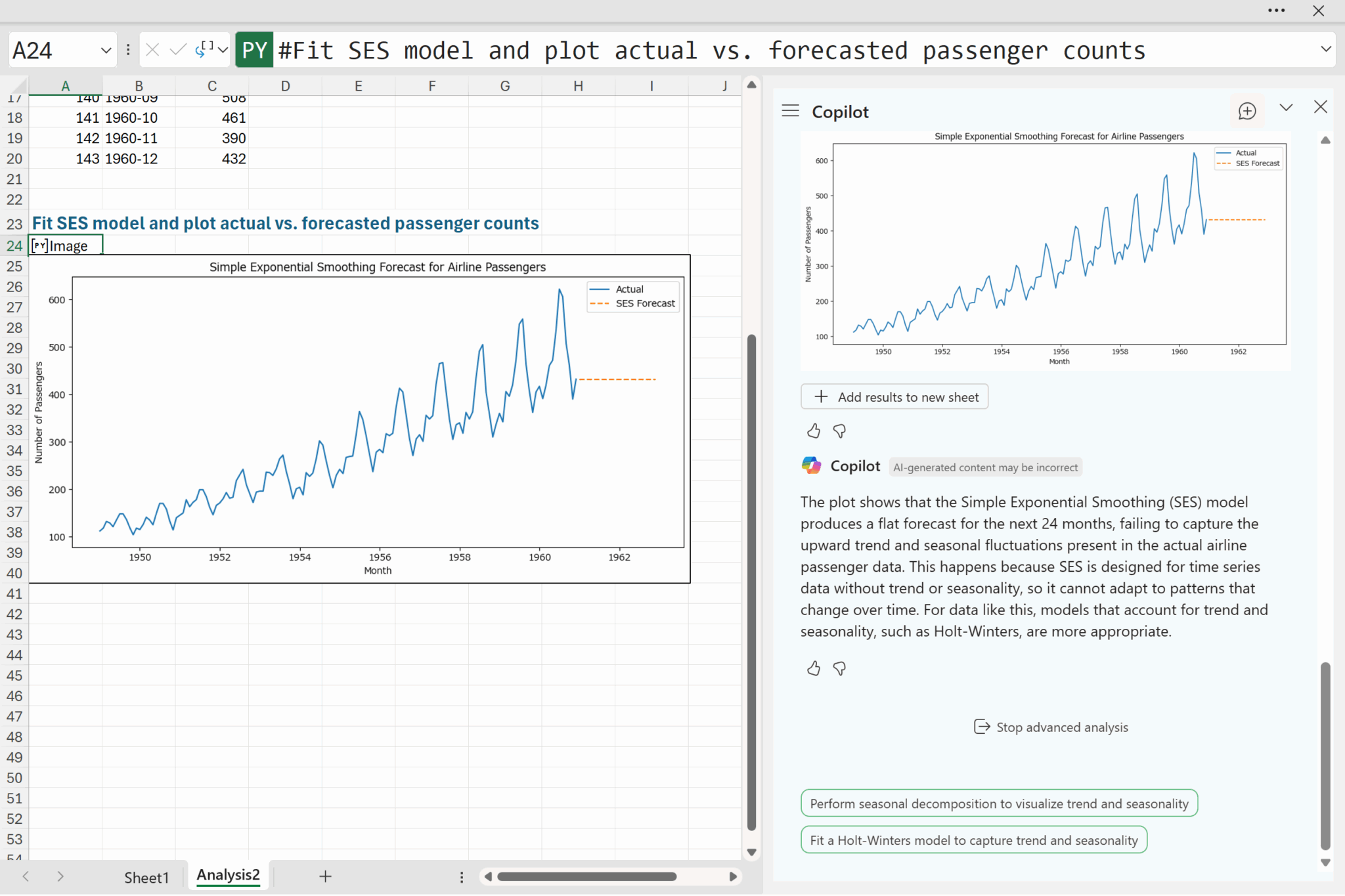
Task: Choose Perform seasonal decomposition suggestion
Action: coord(998,803)
